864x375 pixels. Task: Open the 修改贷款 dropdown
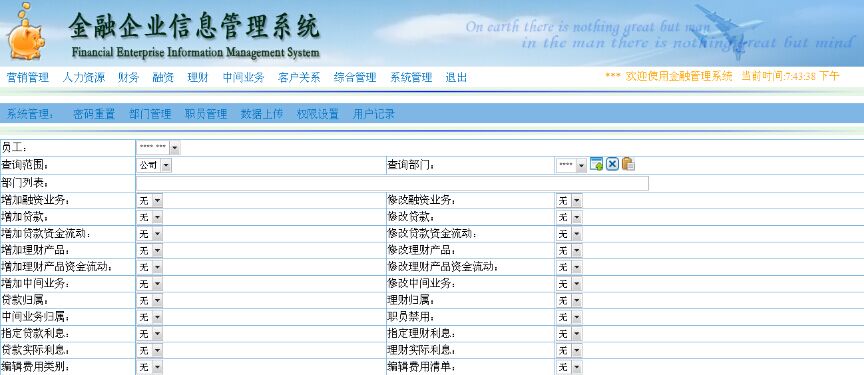click(569, 218)
